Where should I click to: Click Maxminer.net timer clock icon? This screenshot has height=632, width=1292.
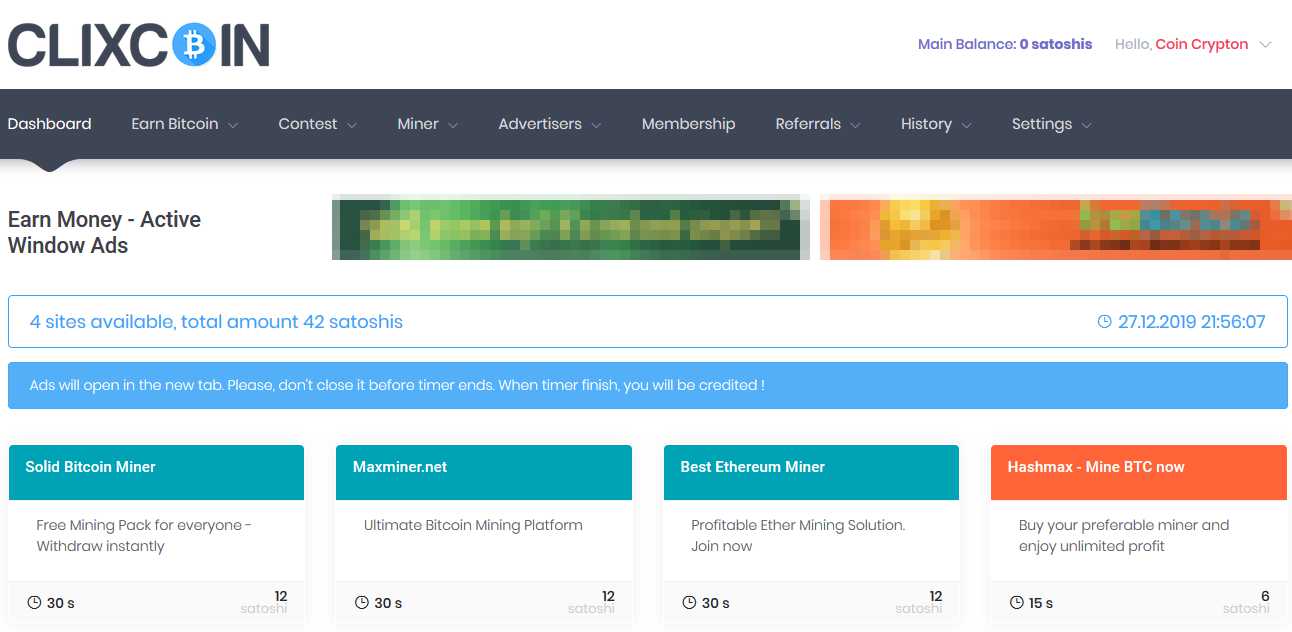click(362, 603)
